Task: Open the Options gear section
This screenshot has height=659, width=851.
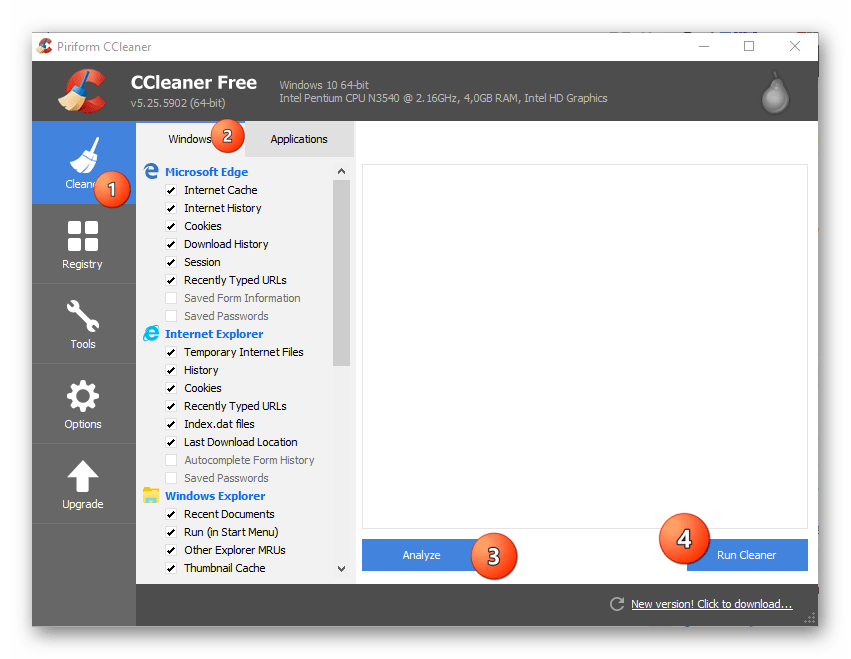Action: (x=82, y=404)
